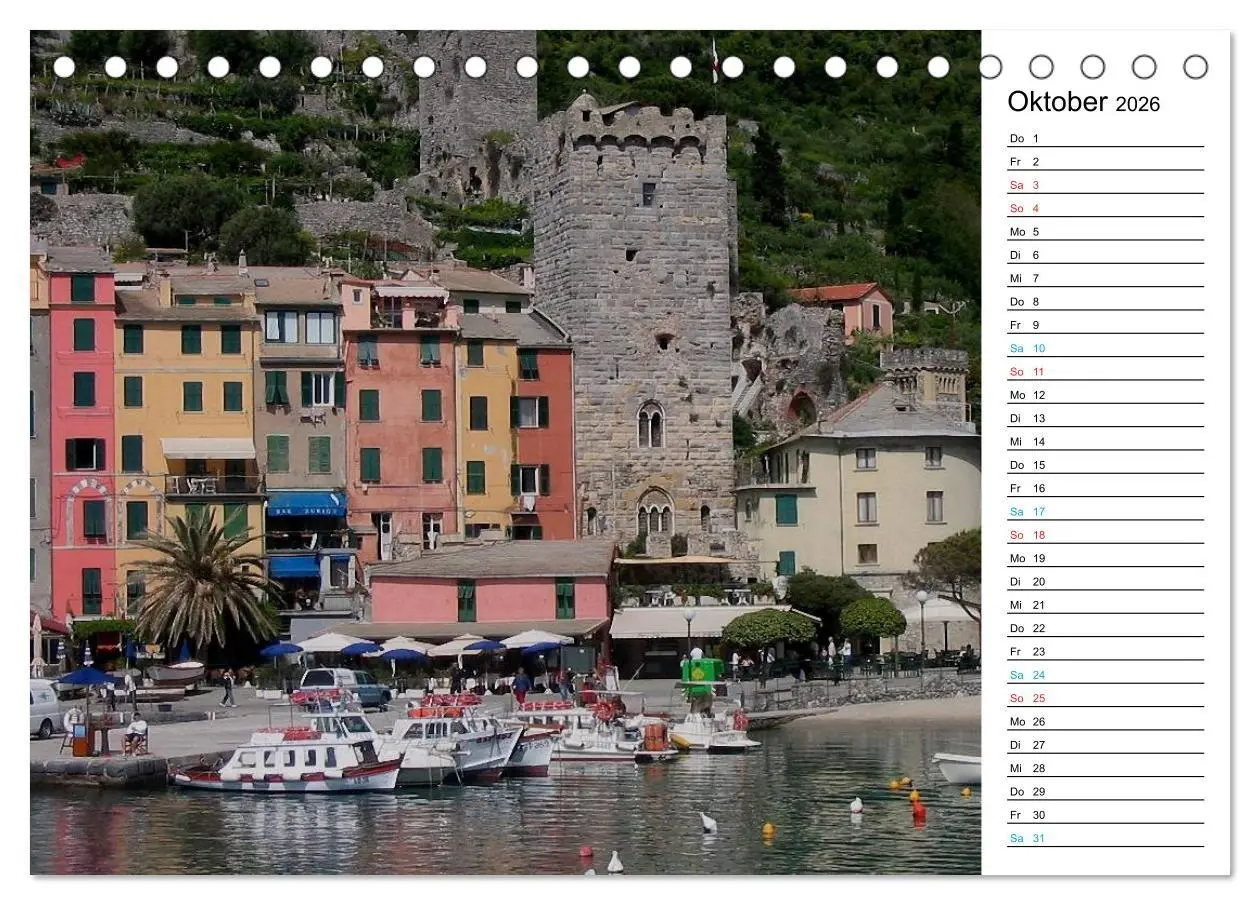
Task: Select the red row 'So 11'
Action: click(x=1105, y=371)
